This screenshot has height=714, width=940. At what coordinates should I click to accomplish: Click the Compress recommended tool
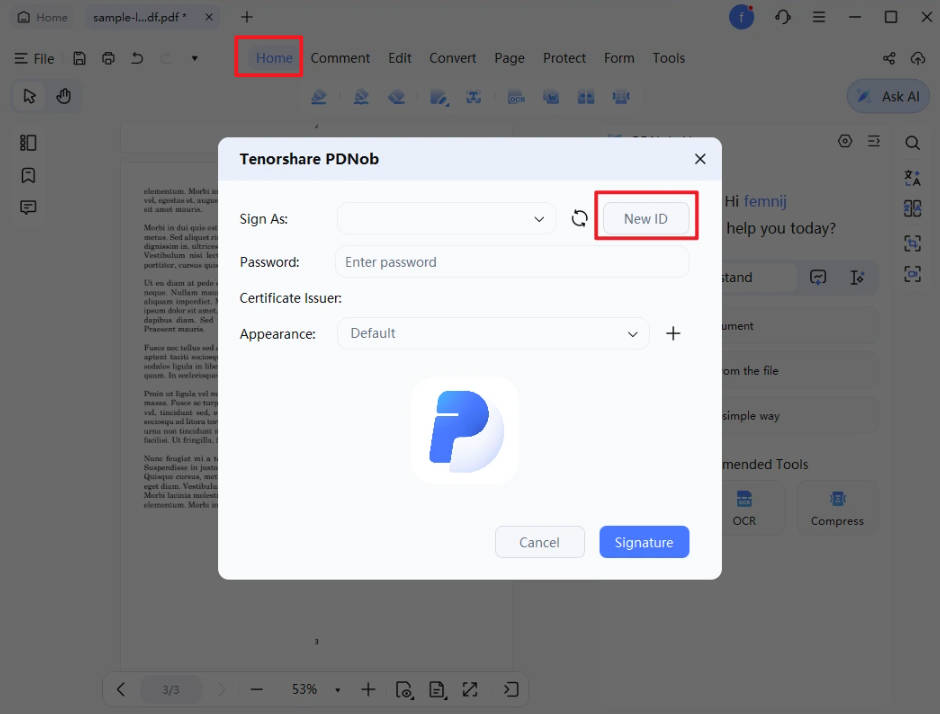(837, 508)
